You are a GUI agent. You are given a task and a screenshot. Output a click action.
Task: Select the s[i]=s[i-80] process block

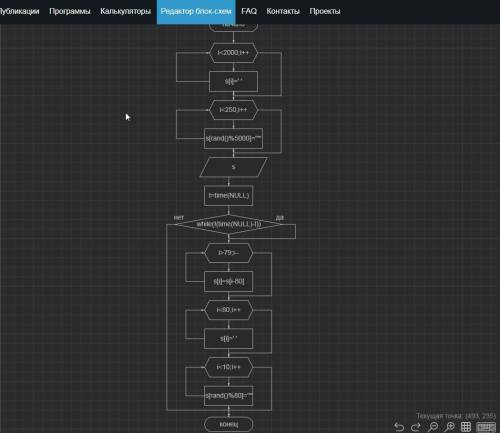pyautogui.click(x=229, y=282)
